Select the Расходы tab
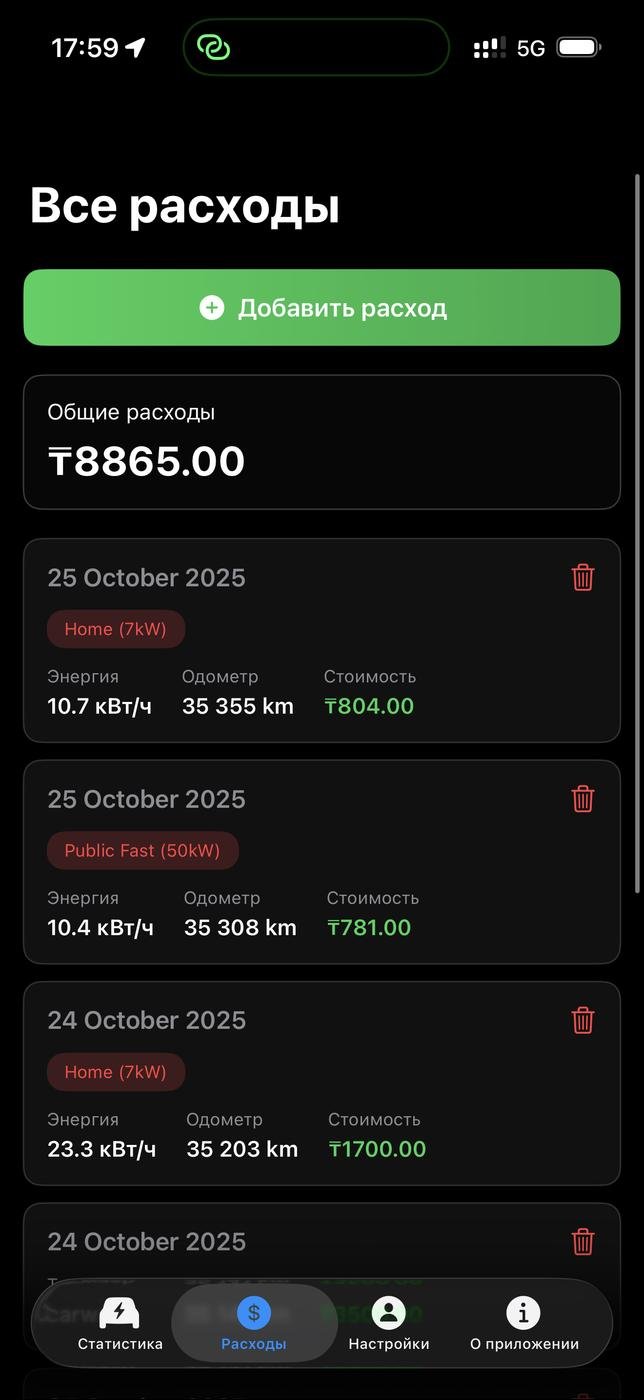 click(254, 1323)
